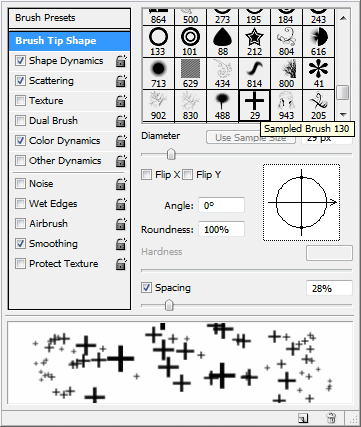Open the Scattering settings label
Screen dimensions: 361x427
click(x=51, y=81)
